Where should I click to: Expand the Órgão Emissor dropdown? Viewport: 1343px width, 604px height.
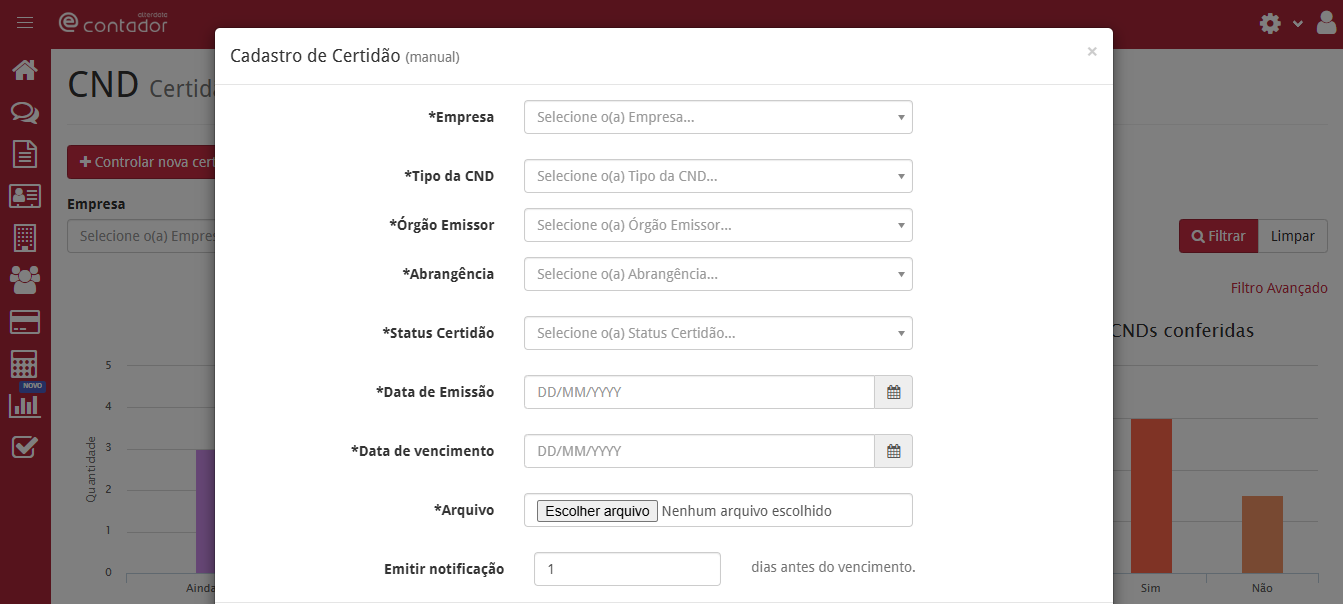click(x=718, y=225)
